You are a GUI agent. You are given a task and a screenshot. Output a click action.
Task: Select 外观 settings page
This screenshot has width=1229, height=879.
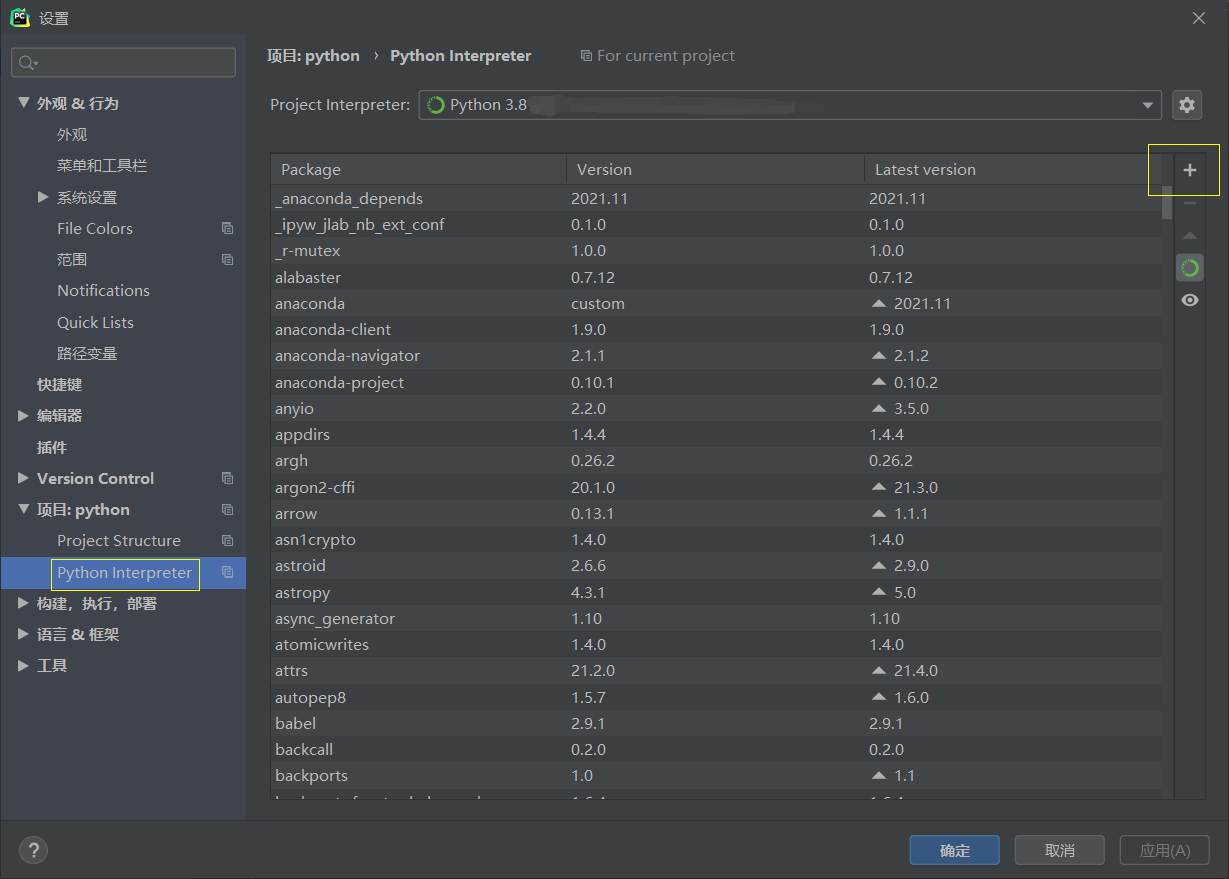point(72,135)
